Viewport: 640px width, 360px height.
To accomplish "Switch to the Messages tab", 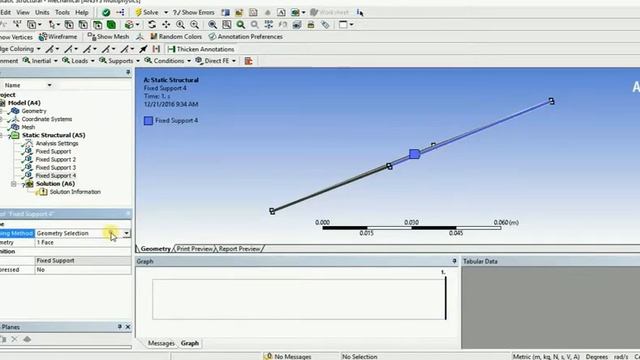I will (161, 343).
